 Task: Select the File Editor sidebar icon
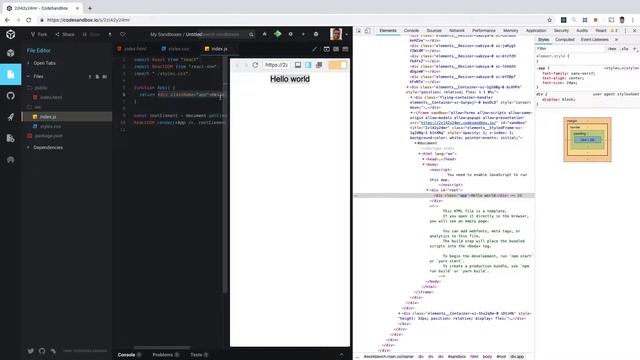[11, 74]
